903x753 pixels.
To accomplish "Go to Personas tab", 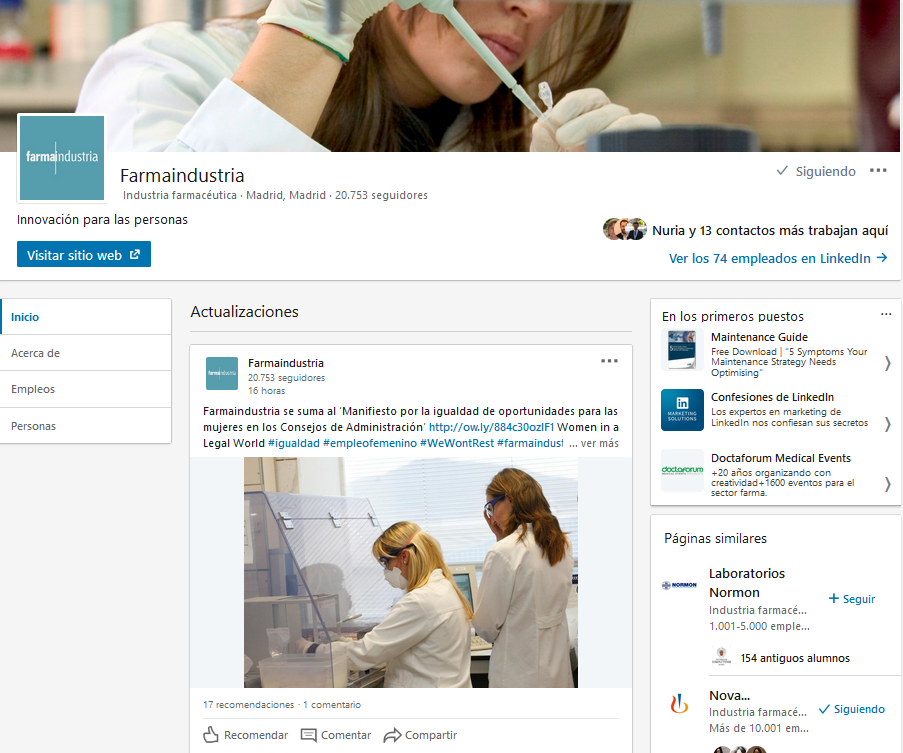I will 86,426.
